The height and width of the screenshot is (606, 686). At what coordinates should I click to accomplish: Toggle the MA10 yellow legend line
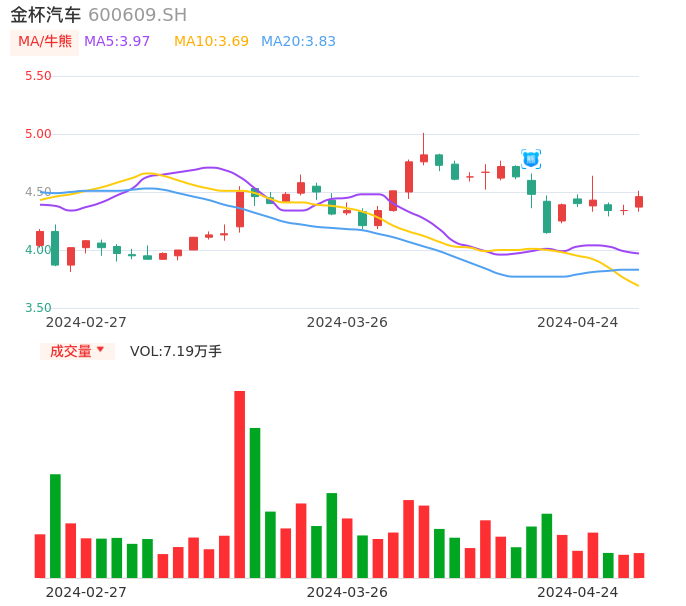click(x=211, y=42)
